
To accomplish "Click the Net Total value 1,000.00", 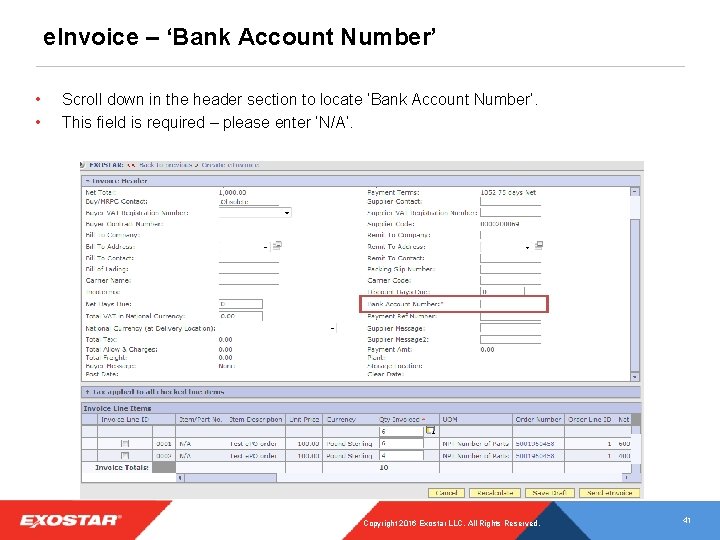I will [232, 192].
